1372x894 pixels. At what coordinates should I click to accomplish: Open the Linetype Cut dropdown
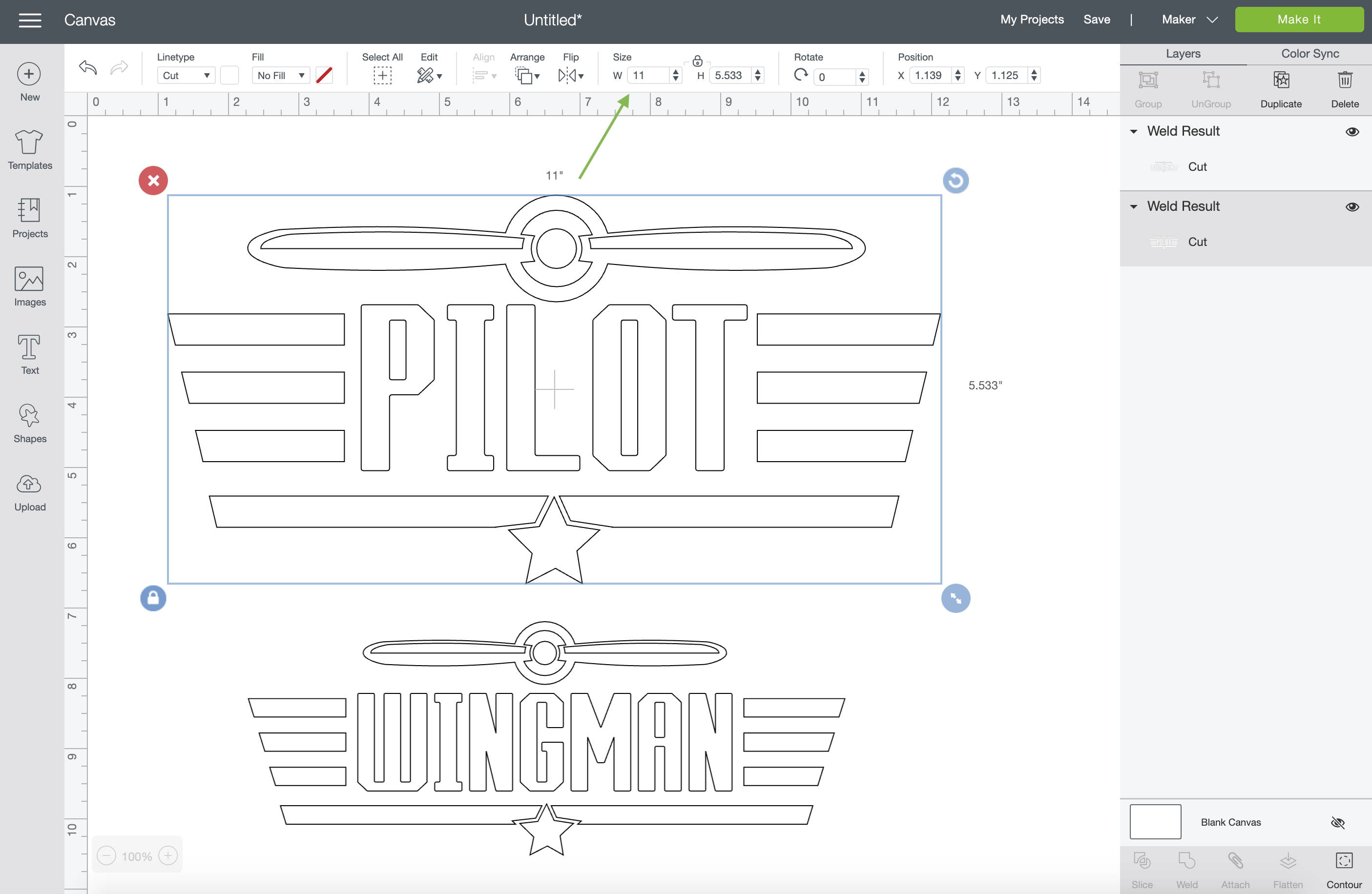pos(186,76)
